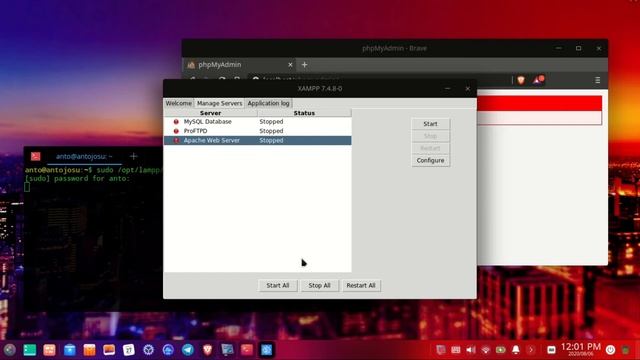
Task: Click the Stopped status for Apache Web Server
Action: (271, 140)
